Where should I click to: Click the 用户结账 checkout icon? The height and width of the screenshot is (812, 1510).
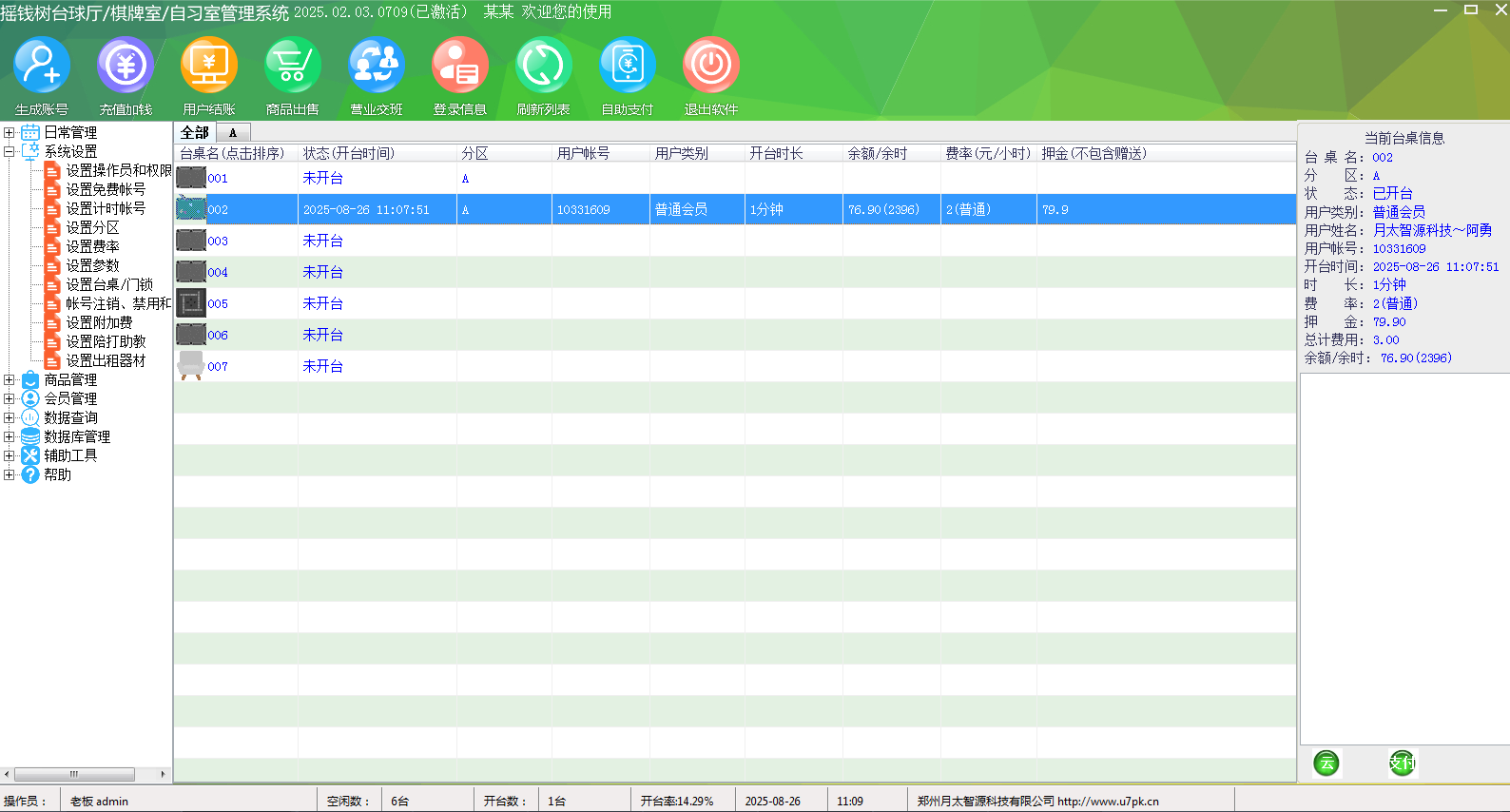pos(209,66)
